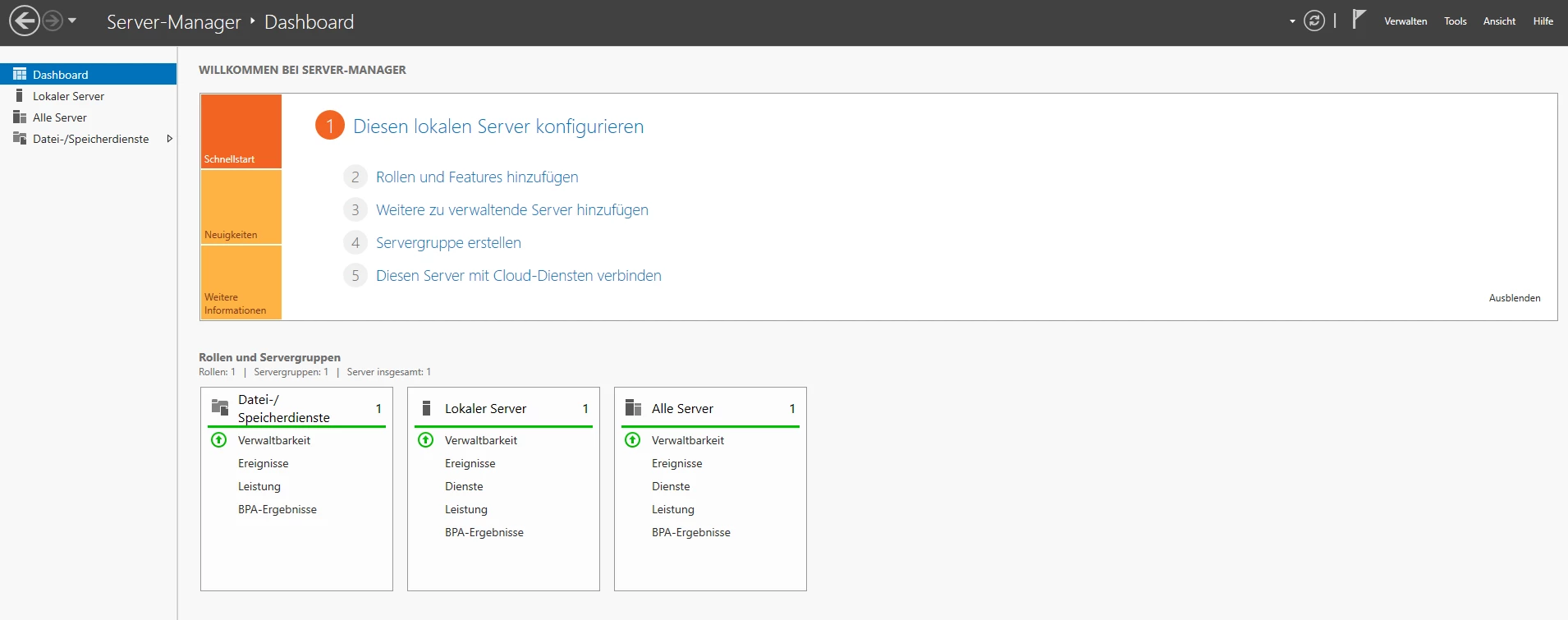This screenshot has height=620, width=1568.
Task: Select the Neuigkeiten orange tile
Action: [x=241, y=207]
